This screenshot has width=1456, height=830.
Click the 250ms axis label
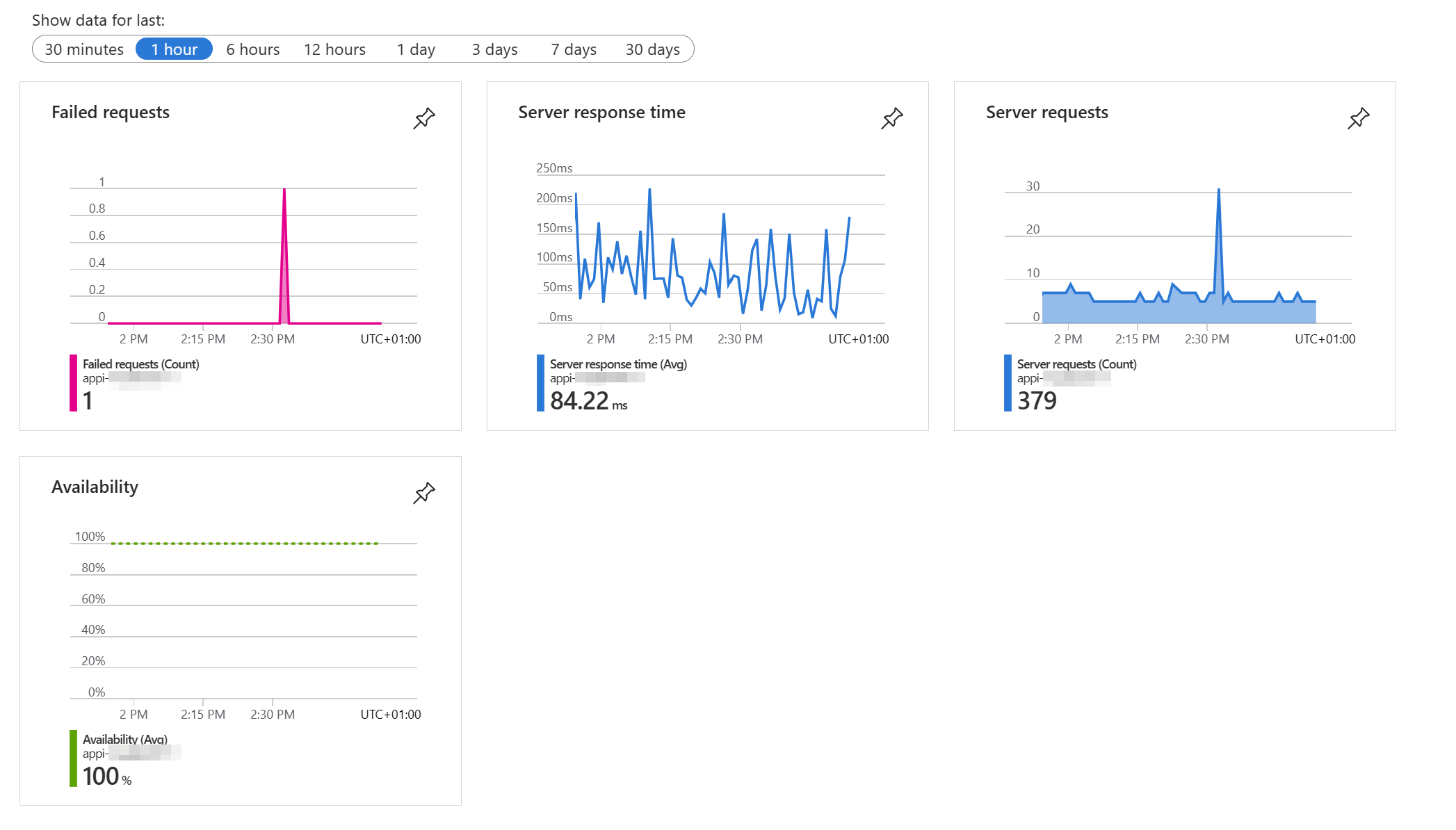(554, 168)
